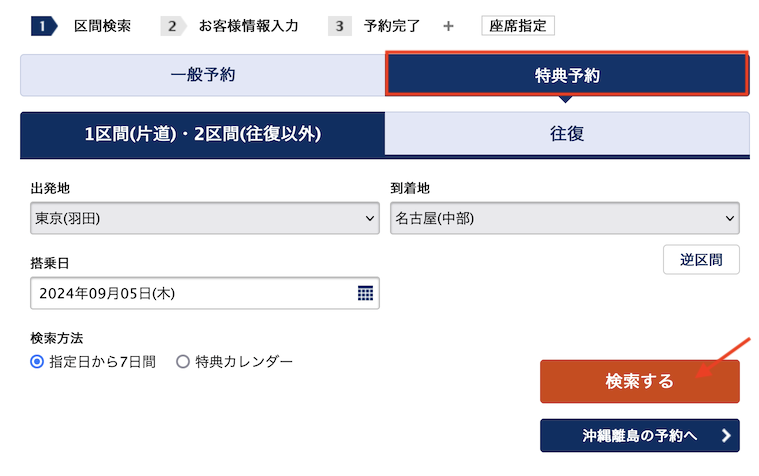The image size is (759, 476).
Task: Switch to the 特典予約 tab
Action: (x=567, y=75)
